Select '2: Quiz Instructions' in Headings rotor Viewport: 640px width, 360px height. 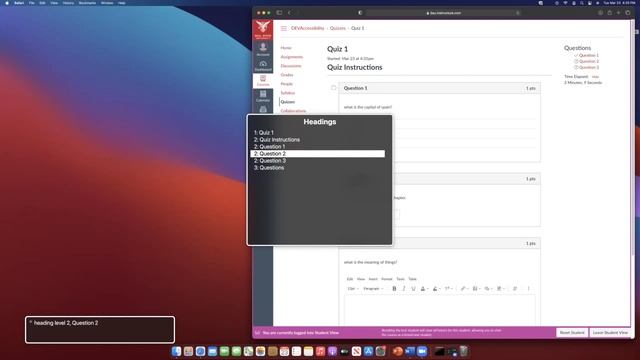(277, 140)
